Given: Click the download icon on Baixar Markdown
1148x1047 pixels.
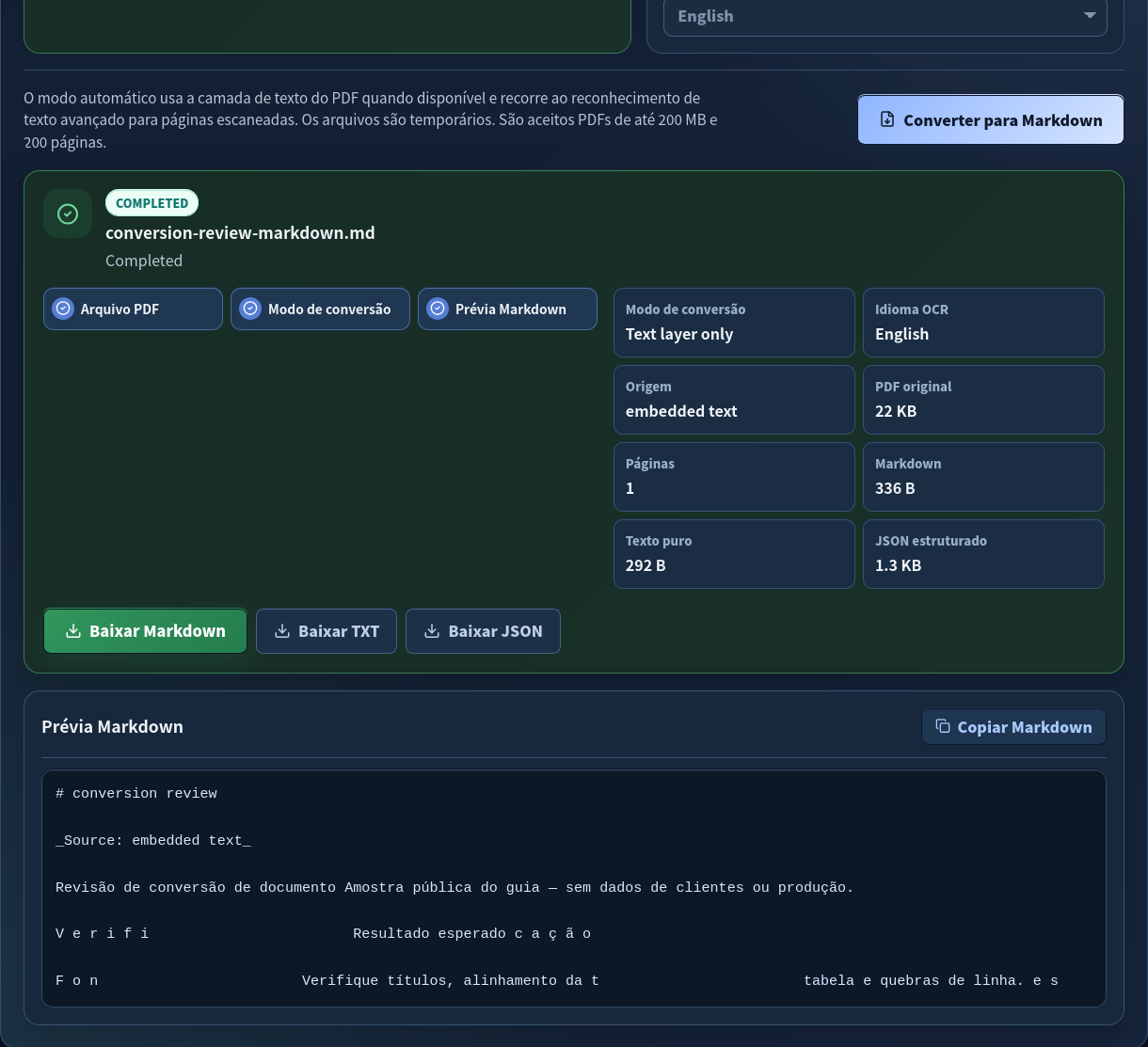Looking at the screenshot, I should [73, 631].
